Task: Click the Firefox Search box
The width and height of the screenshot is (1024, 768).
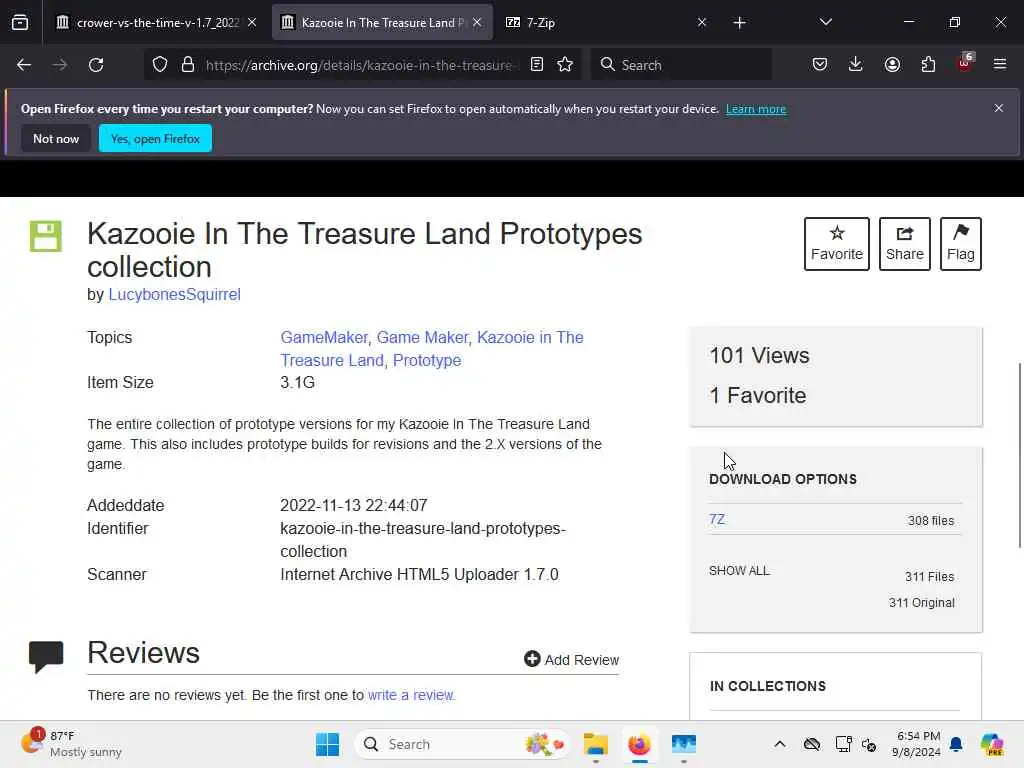Action: (x=681, y=65)
